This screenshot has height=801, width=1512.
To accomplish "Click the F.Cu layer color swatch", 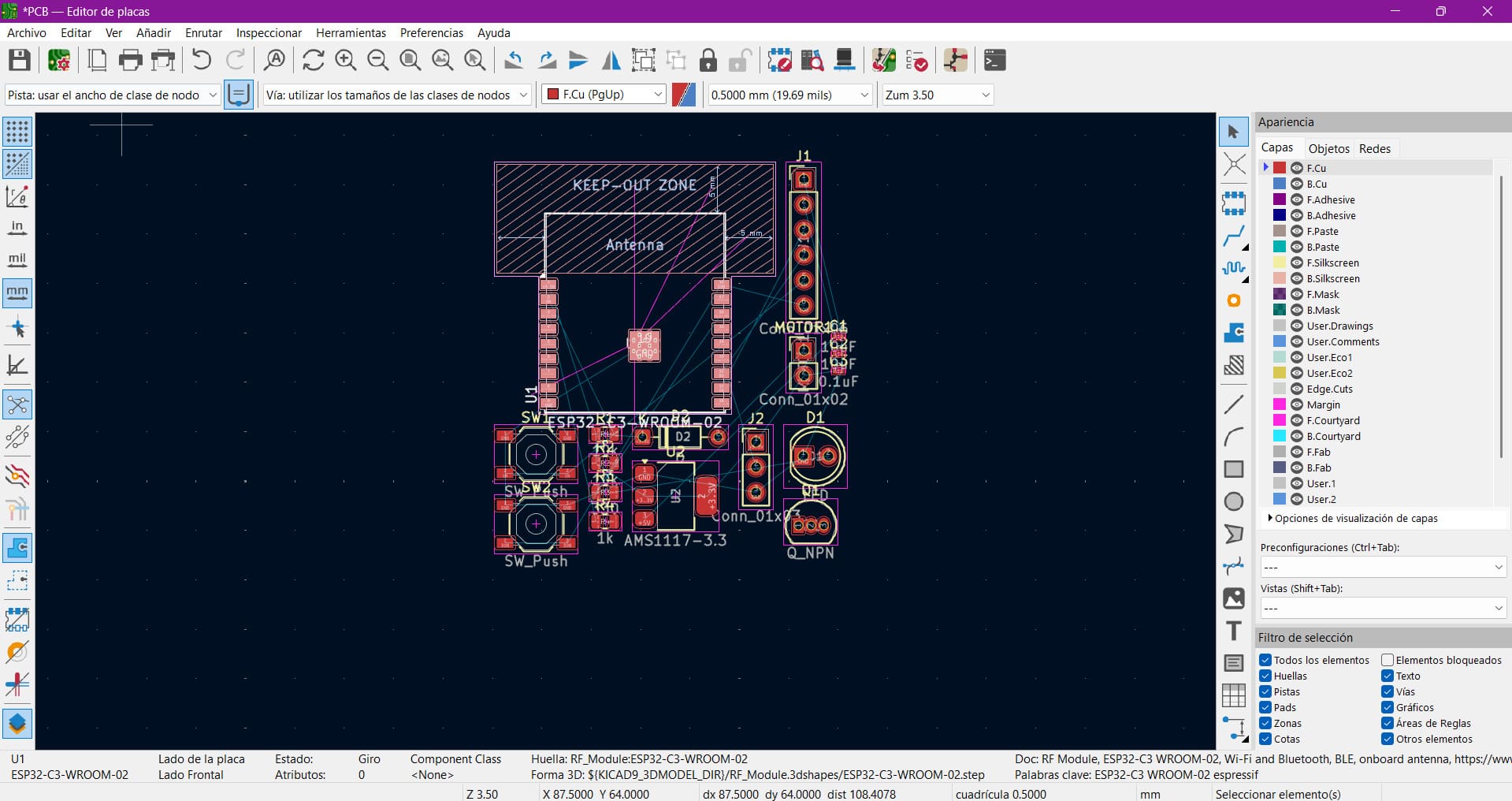I will (1279, 167).
